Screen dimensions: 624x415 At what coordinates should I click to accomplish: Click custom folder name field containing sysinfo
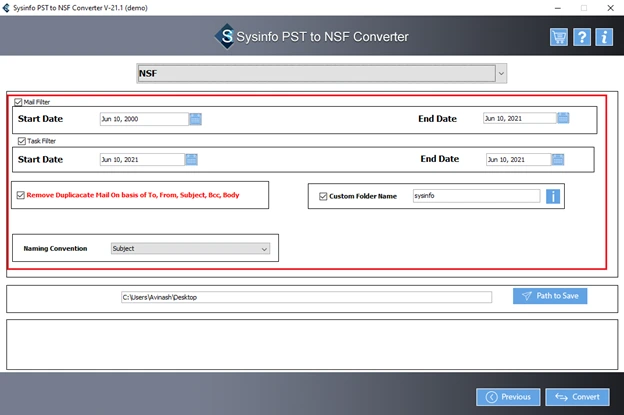click(x=476, y=196)
